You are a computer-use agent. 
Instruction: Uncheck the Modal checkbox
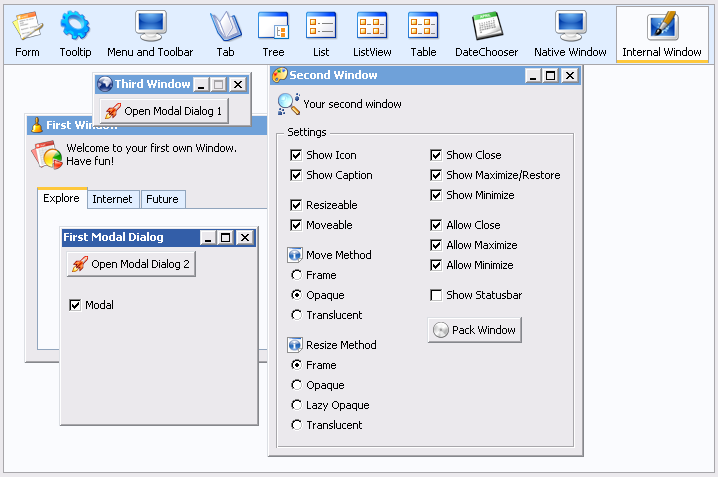click(75, 305)
